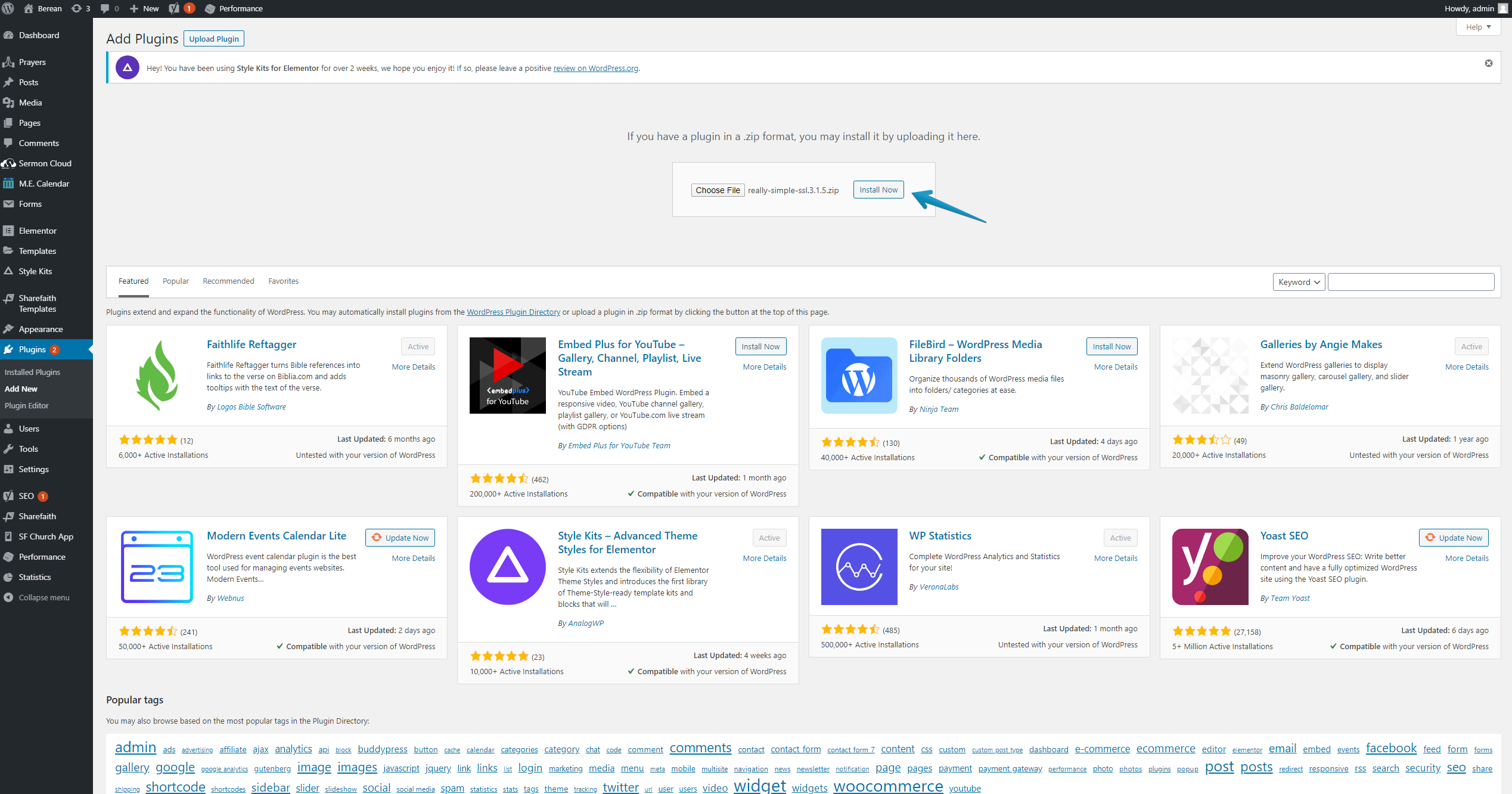Image resolution: width=1512 pixels, height=794 pixels.
Task: Open the Logos Bible Software author link
Action: [252, 407]
